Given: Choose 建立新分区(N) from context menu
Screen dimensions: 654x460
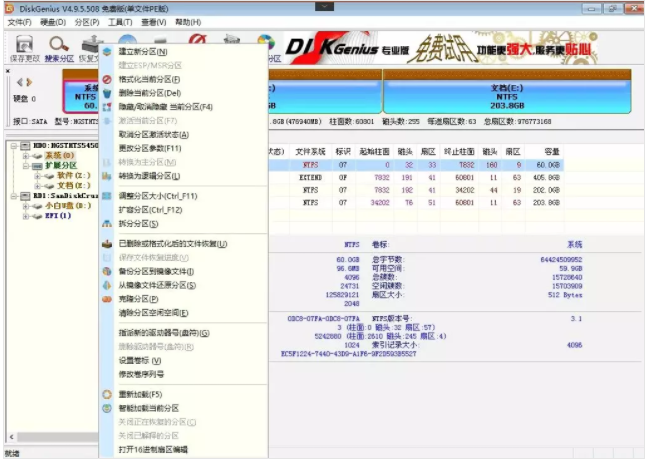Looking at the screenshot, I should coord(143,52).
